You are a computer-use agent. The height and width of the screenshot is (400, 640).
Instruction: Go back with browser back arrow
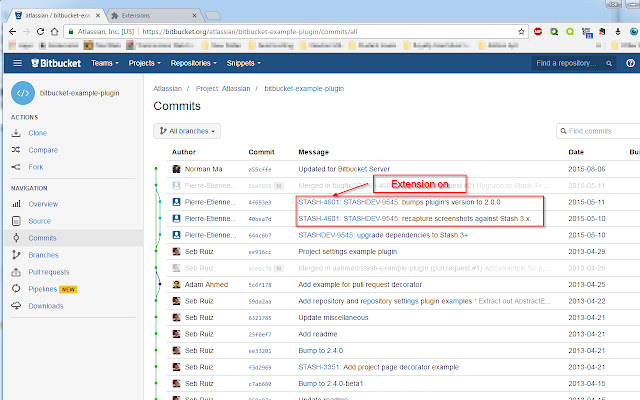tap(12, 31)
